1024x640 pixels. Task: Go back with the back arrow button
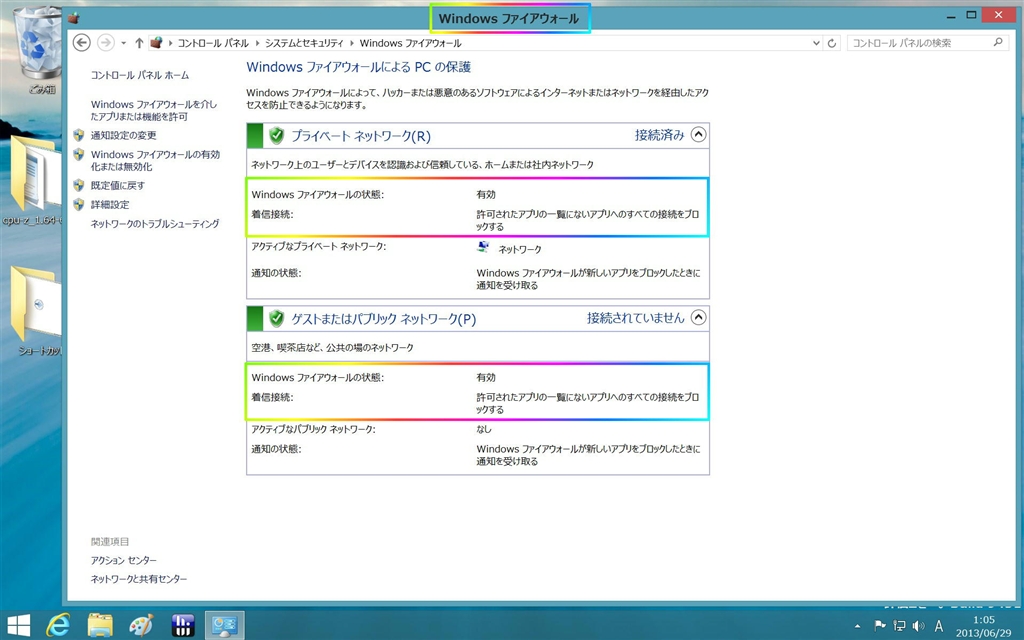pyautogui.click(x=81, y=42)
